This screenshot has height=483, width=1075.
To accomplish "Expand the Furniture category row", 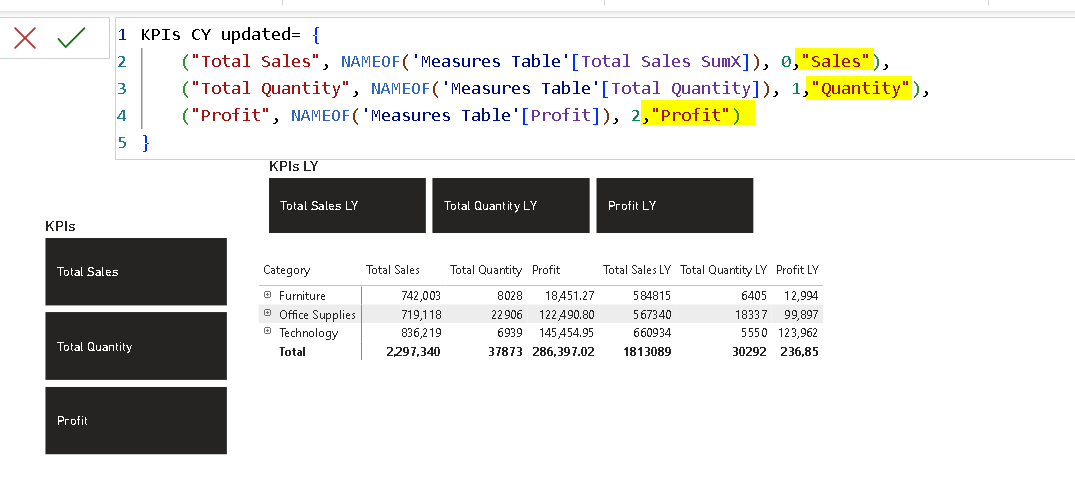I will [267, 296].
